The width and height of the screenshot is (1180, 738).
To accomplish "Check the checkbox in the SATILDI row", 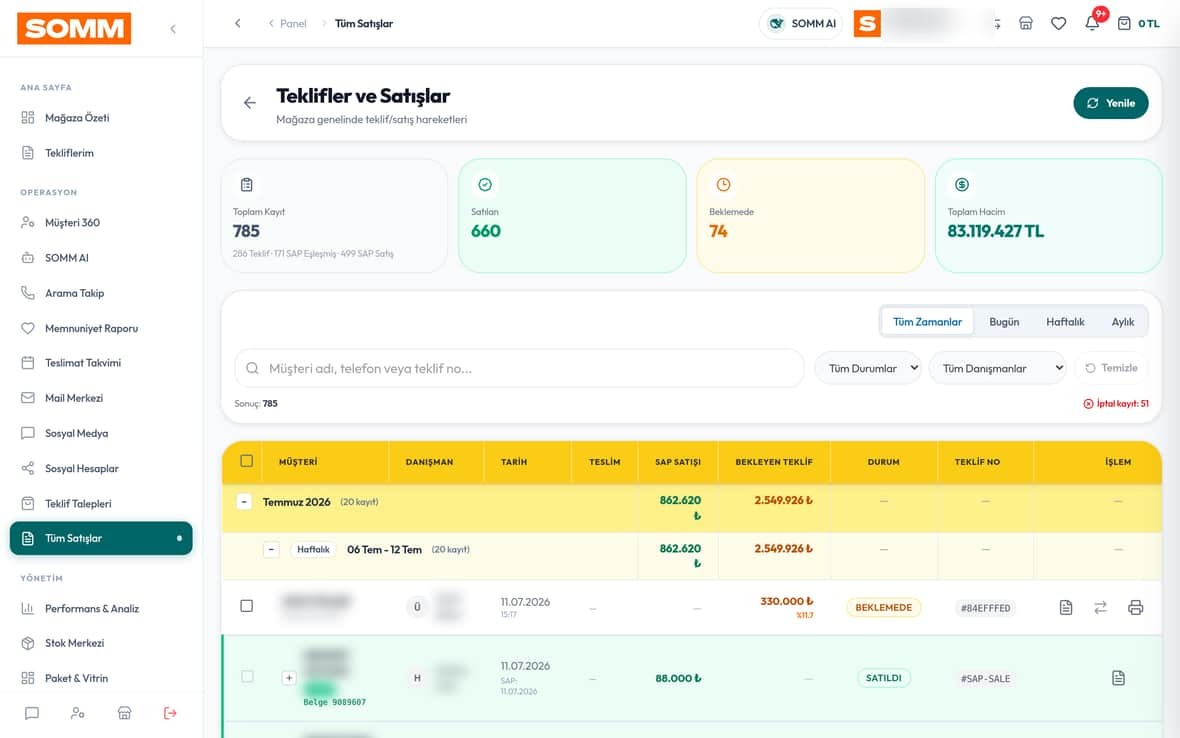I will click(247, 676).
